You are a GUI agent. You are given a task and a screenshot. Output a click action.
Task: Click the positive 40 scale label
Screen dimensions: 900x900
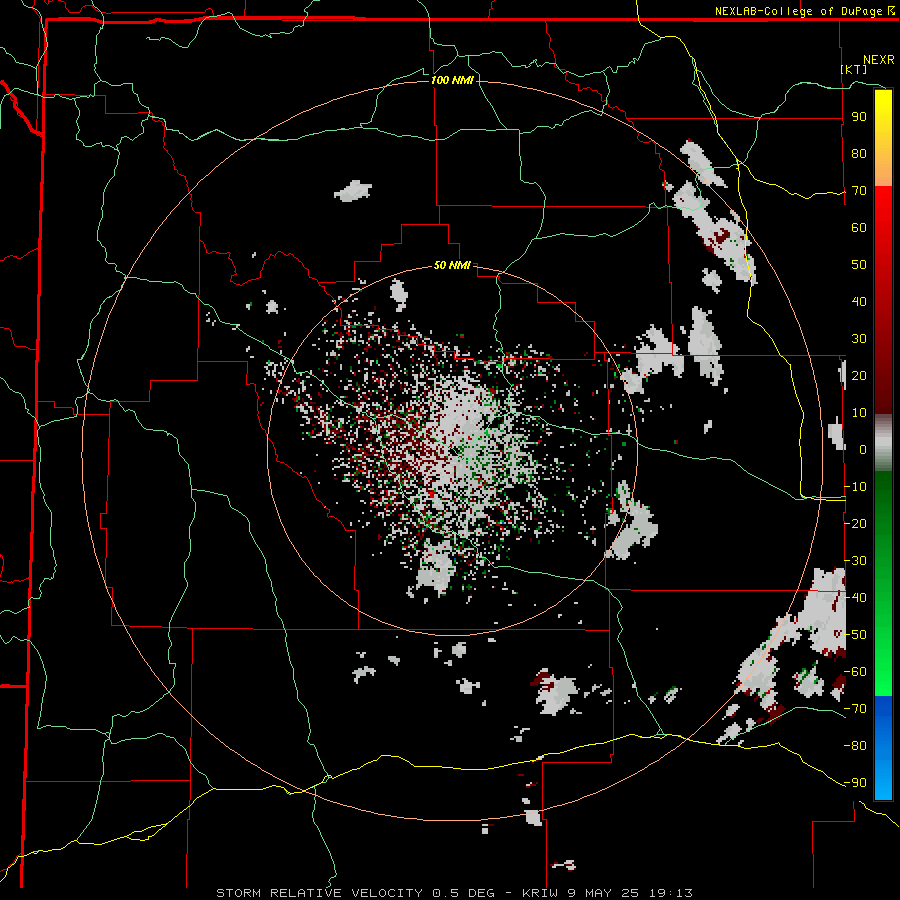859,302
